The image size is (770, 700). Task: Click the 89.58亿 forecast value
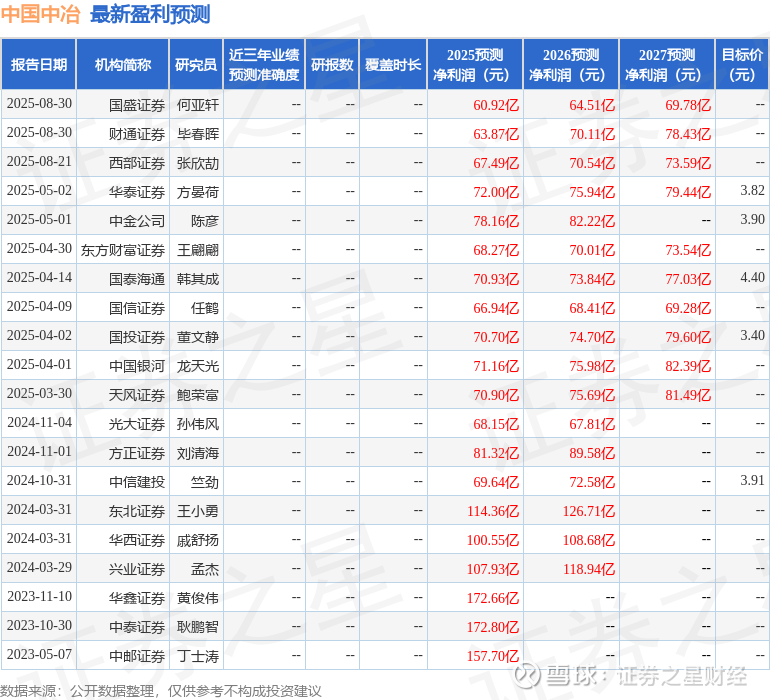click(592, 453)
